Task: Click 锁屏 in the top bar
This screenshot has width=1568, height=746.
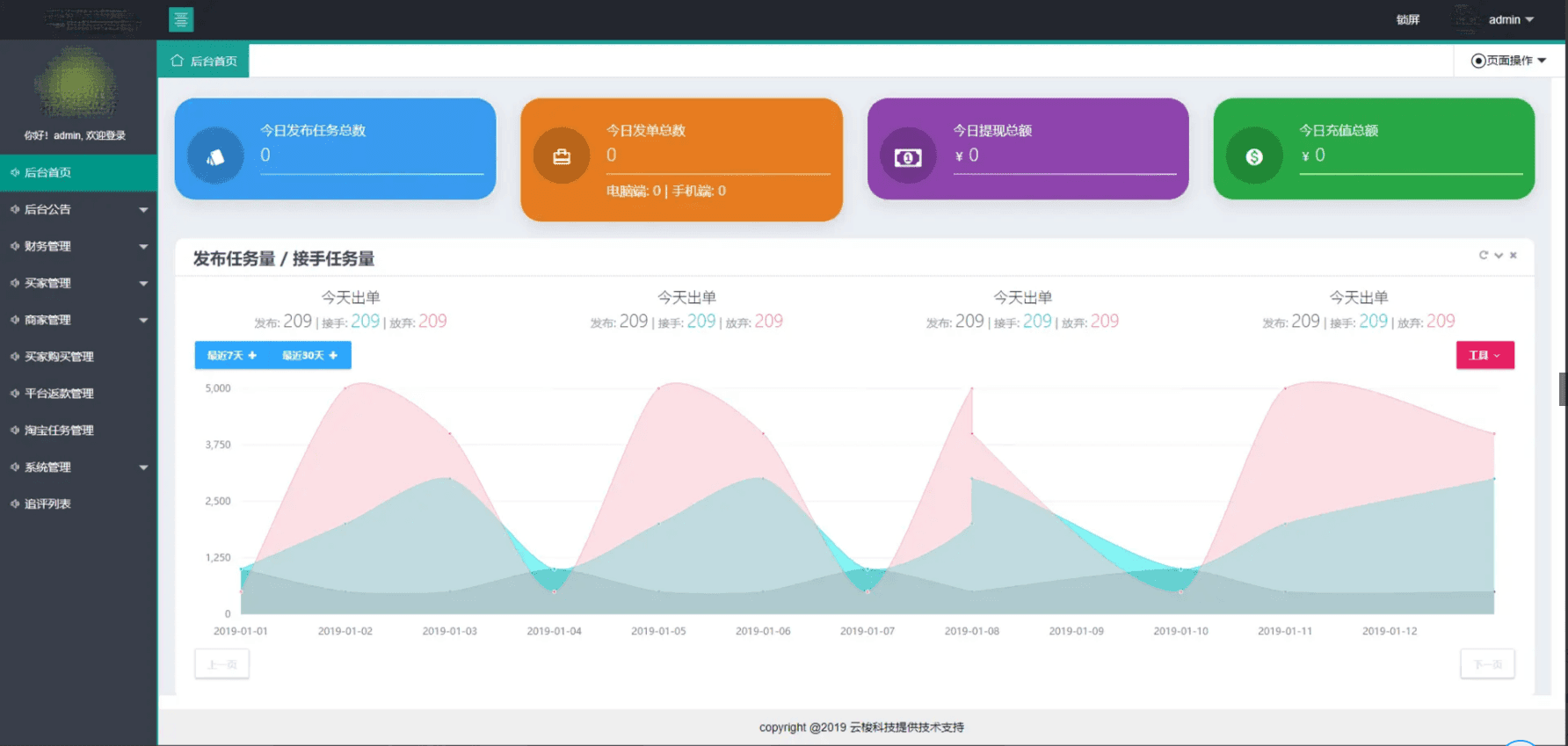Action: pyautogui.click(x=1407, y=19)
